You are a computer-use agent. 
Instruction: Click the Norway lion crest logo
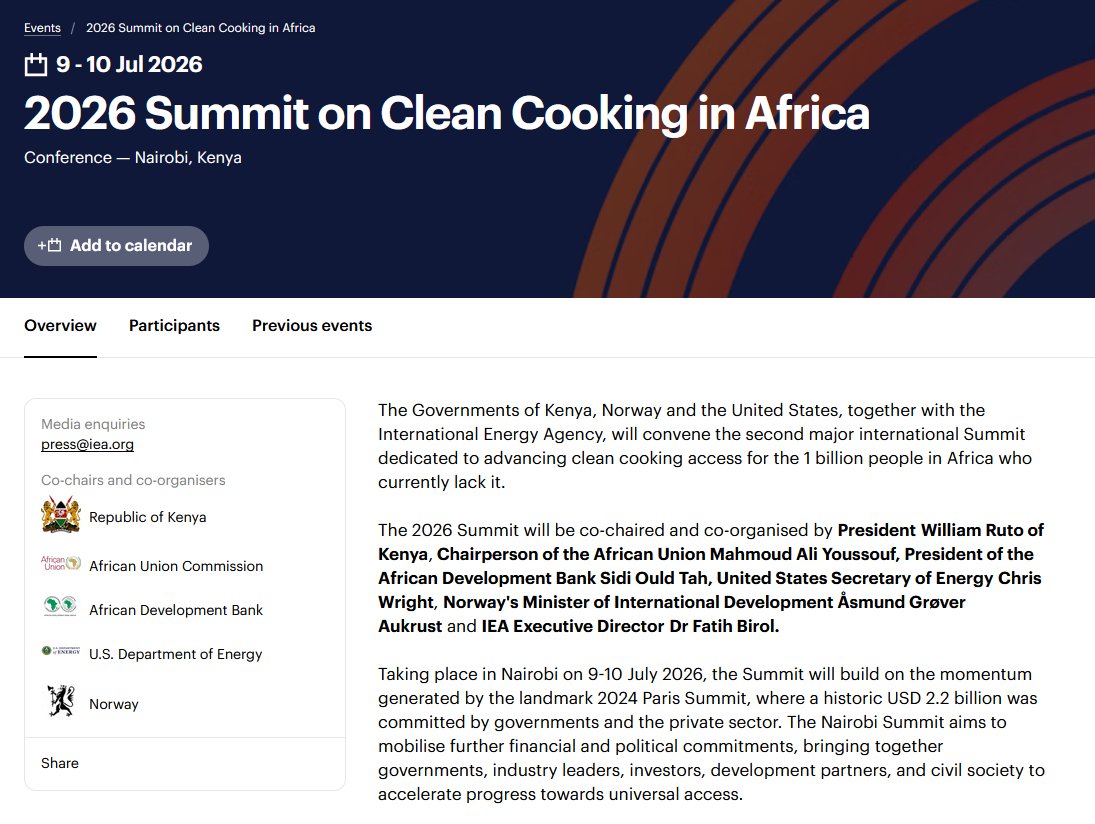61,701
